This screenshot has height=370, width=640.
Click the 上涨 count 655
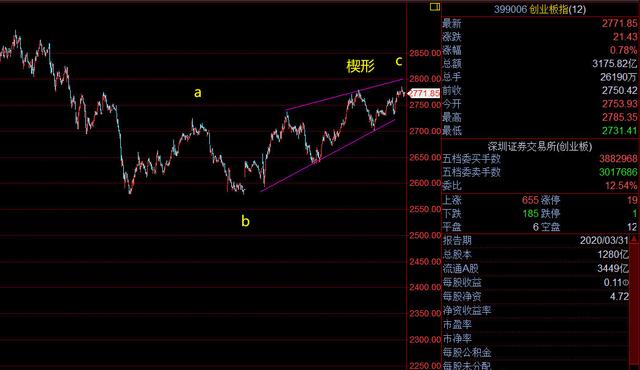click(x=530, y=200)
